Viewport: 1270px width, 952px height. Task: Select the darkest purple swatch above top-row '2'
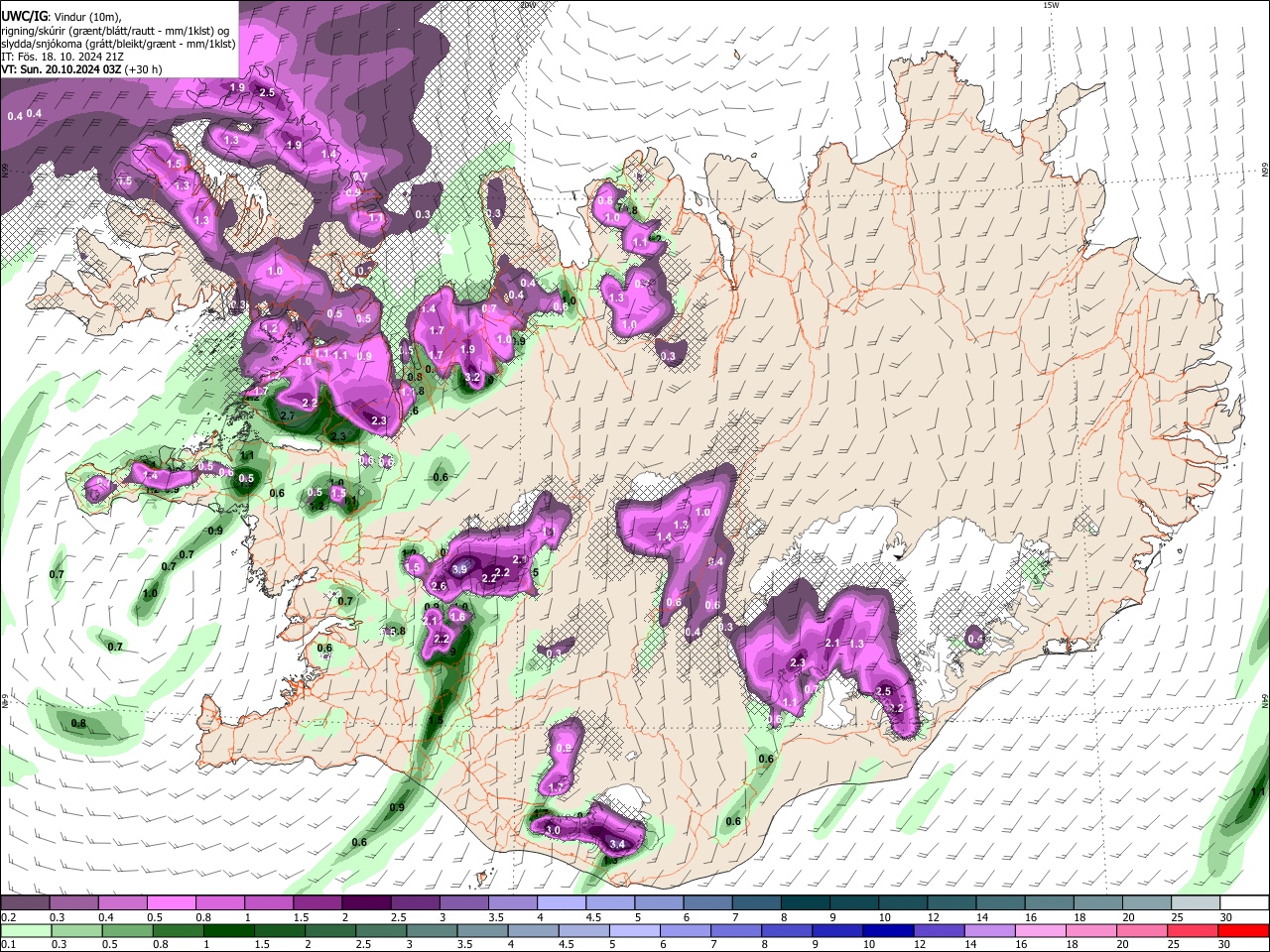(x=366, y=903)
